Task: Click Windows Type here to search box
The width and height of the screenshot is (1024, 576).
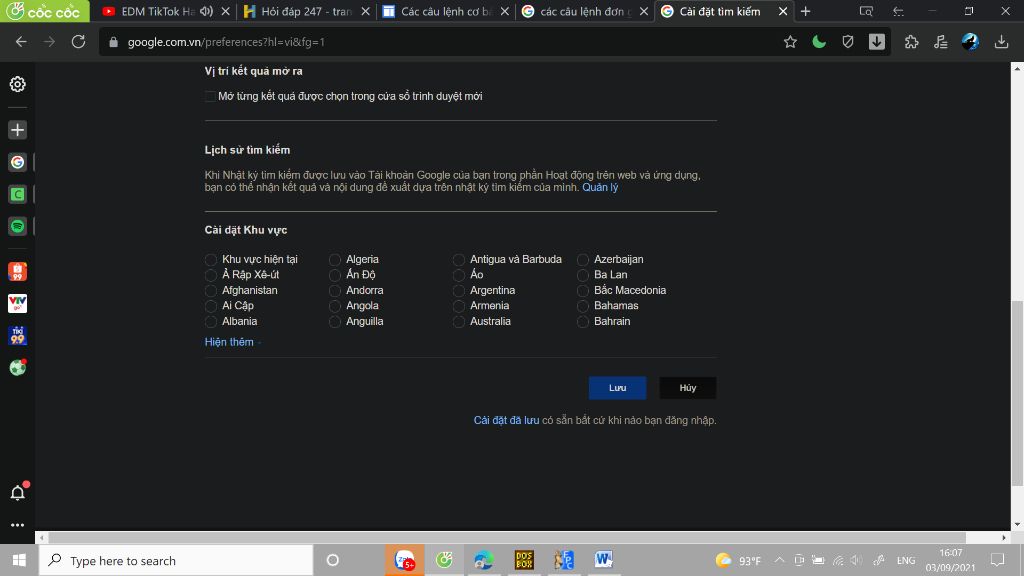Action: point(176,560)
